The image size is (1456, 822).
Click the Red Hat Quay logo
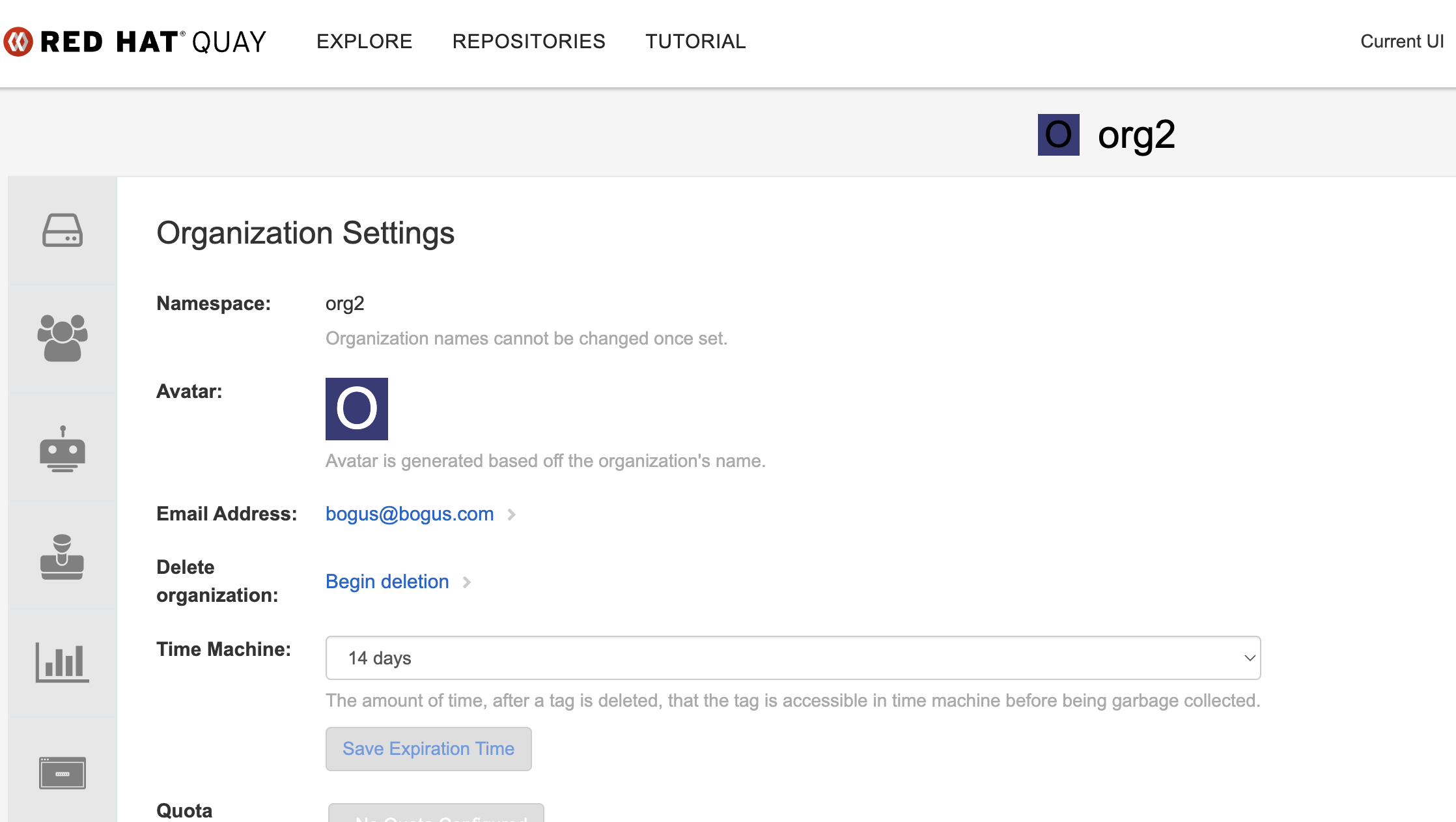tap(135, 42)
